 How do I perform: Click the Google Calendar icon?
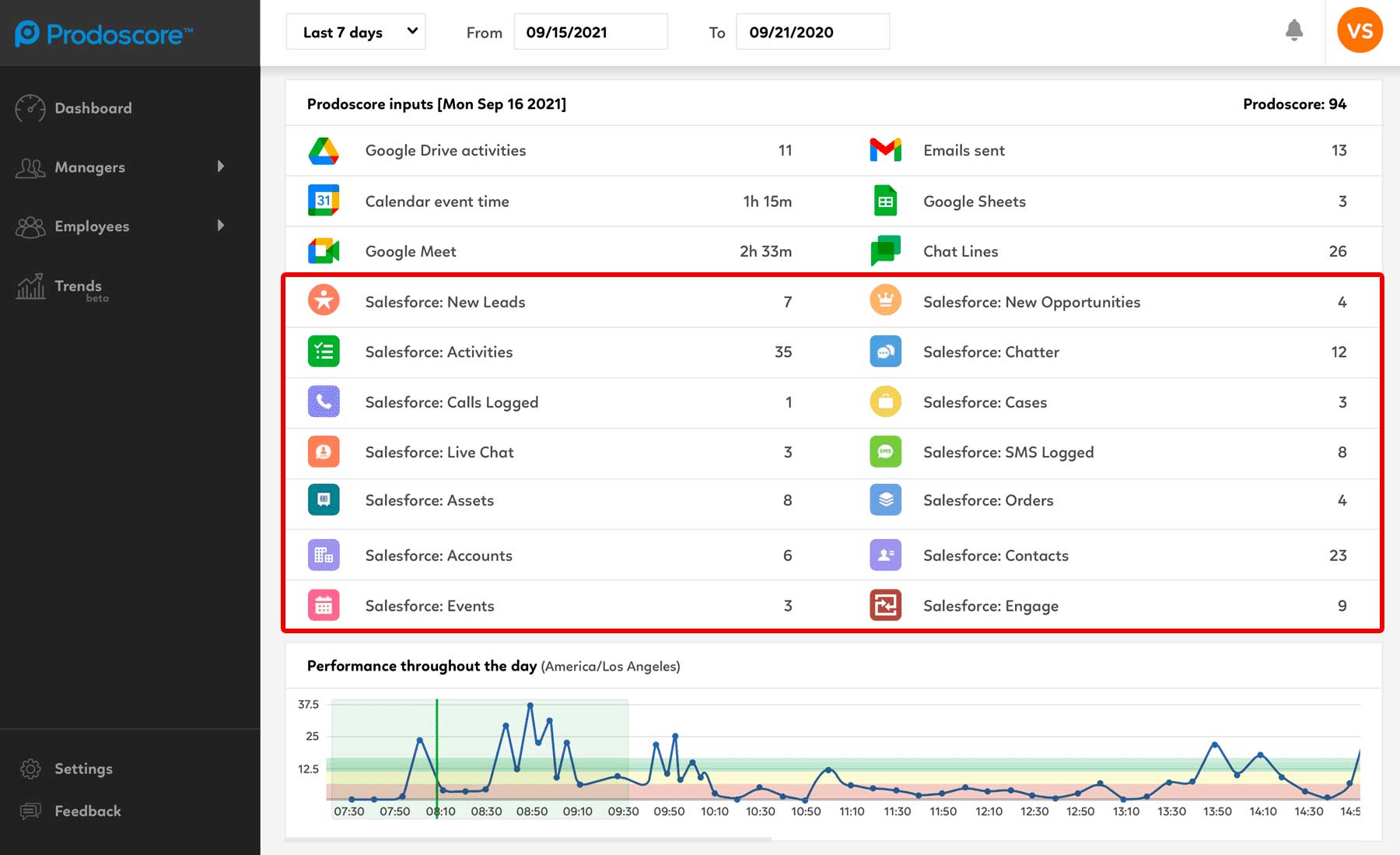tap(324, 201)
